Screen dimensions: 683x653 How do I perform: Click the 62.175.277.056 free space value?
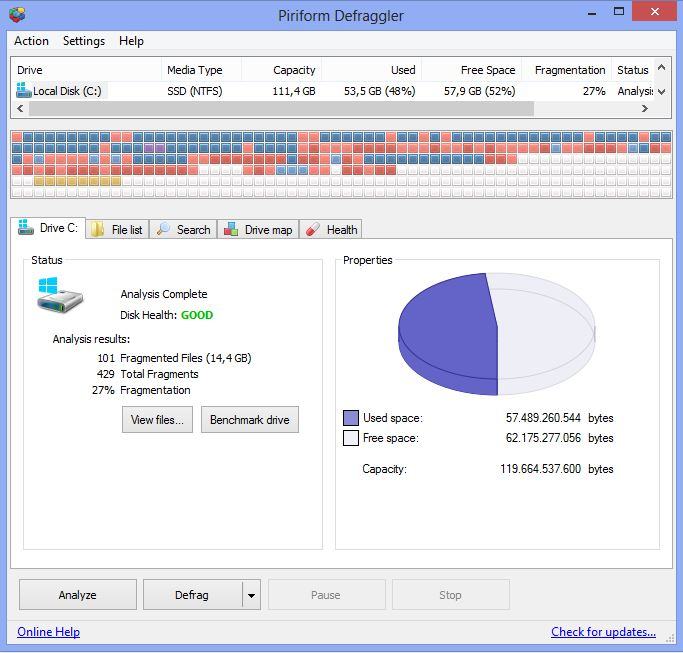tap(543, 438)
